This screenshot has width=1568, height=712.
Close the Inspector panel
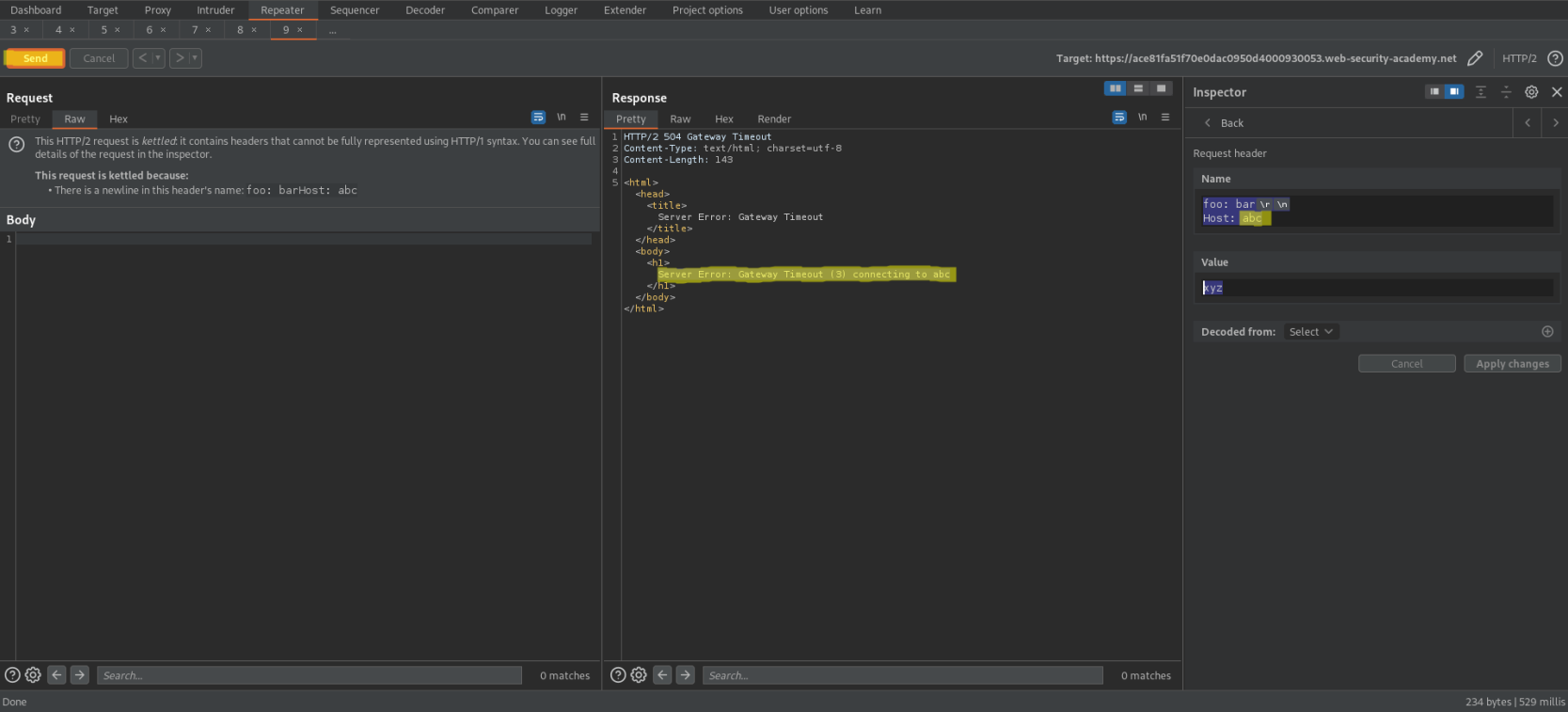tap(1557, 92)
